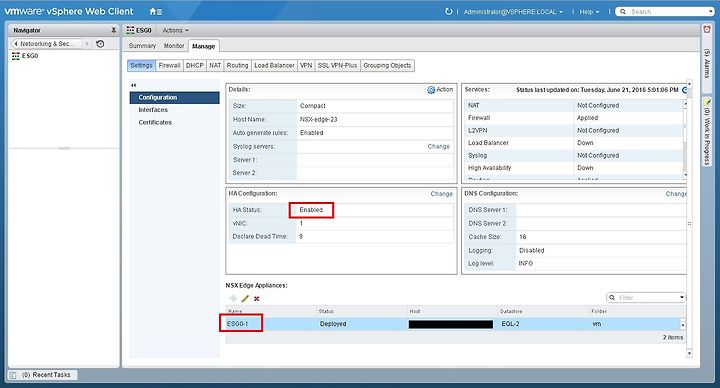The width and height of the screenshot is (720, 388).
Task: Select Certificates in settings menu
Action: coord(155,122)
